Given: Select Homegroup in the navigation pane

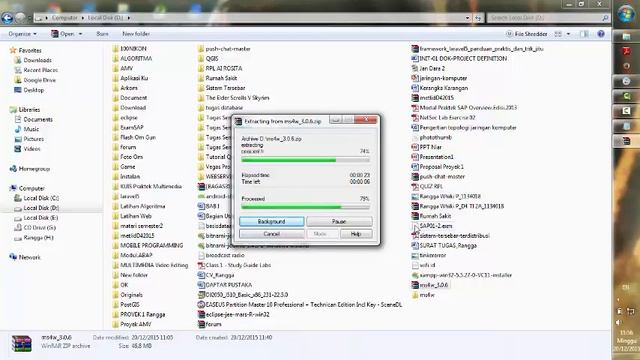Looking at the screenshot, I should pyautogui.click(x=29, y=169).
